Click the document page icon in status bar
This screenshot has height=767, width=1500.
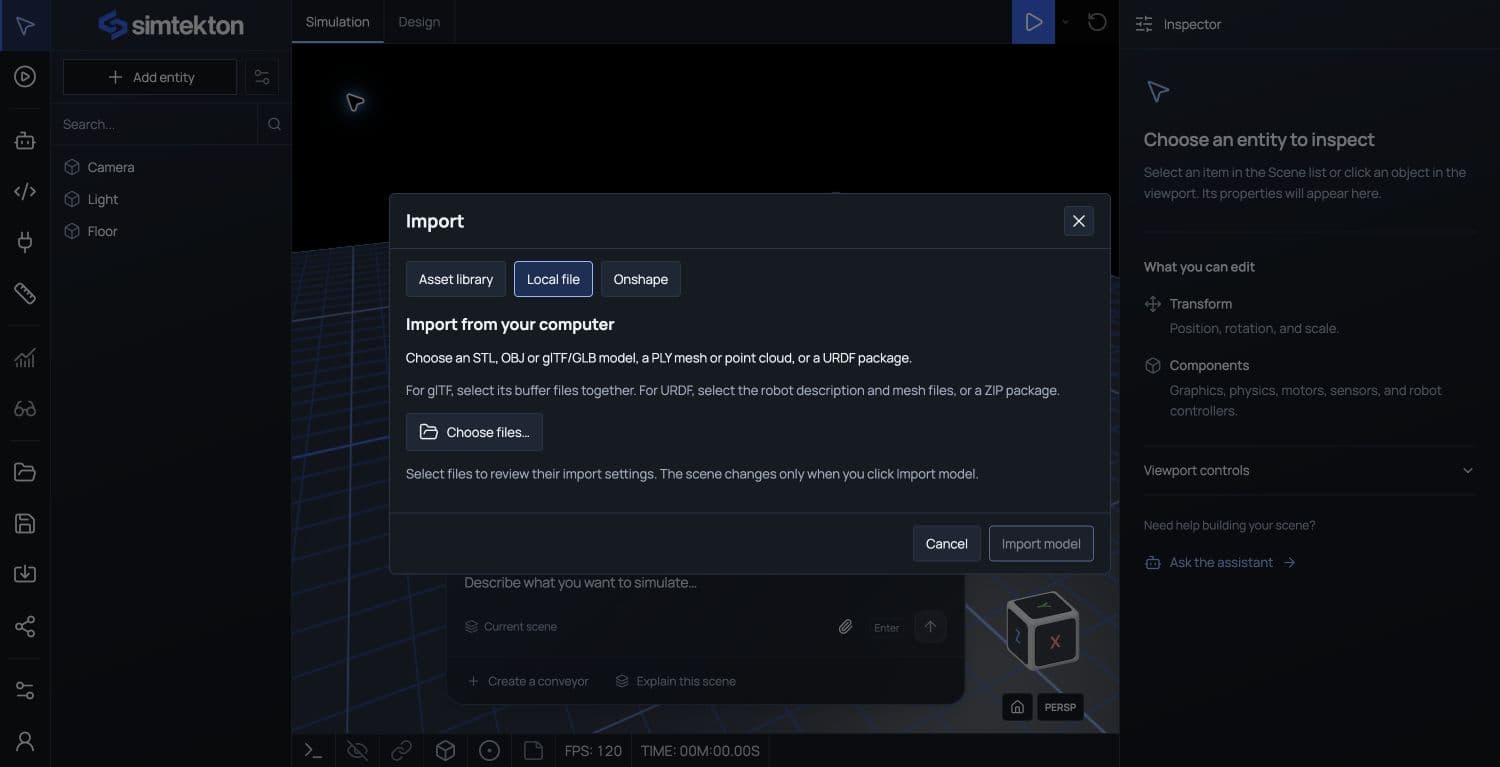coord(533,750)
